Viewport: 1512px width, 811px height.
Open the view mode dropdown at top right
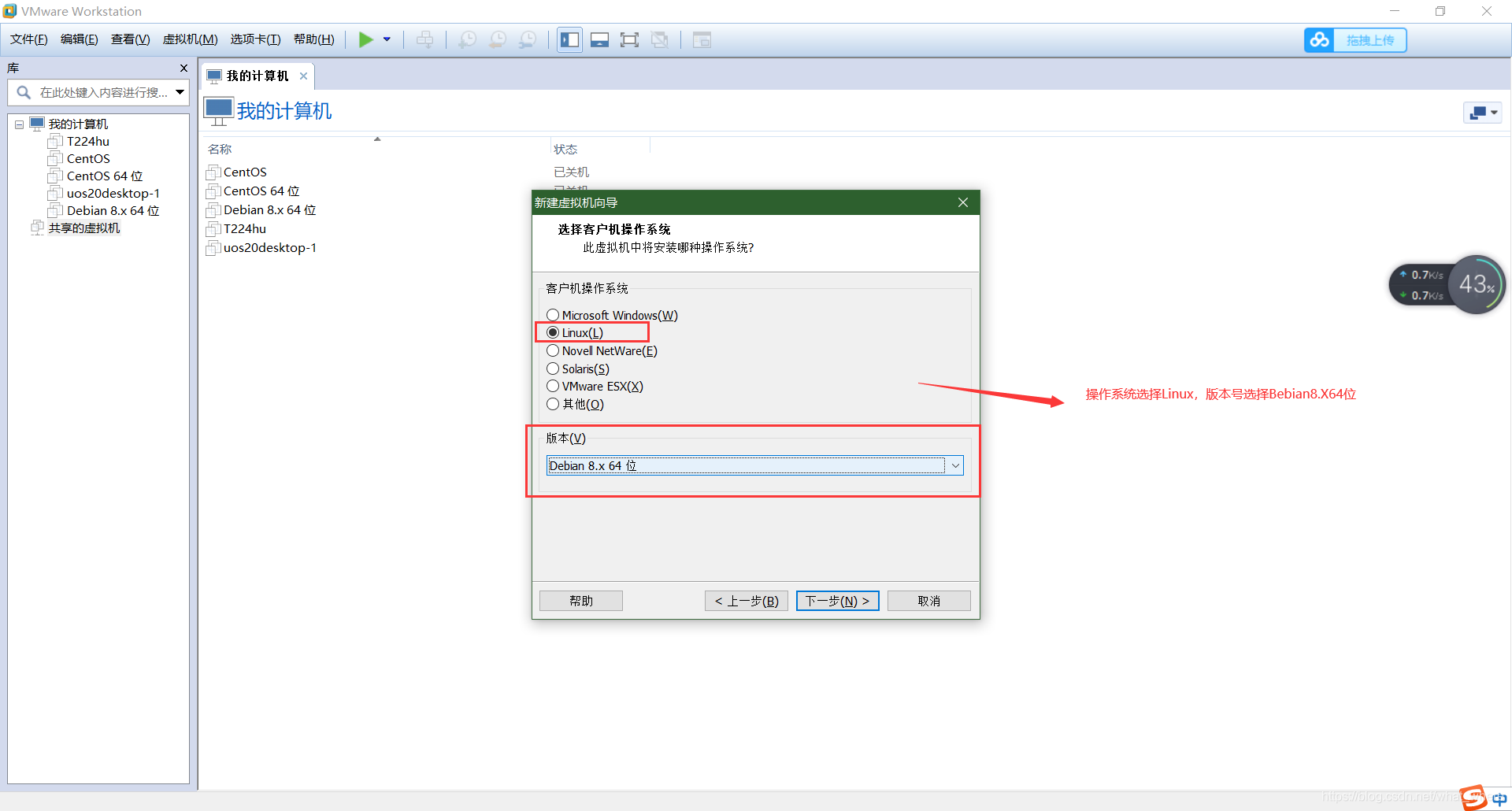point(1483,113)
